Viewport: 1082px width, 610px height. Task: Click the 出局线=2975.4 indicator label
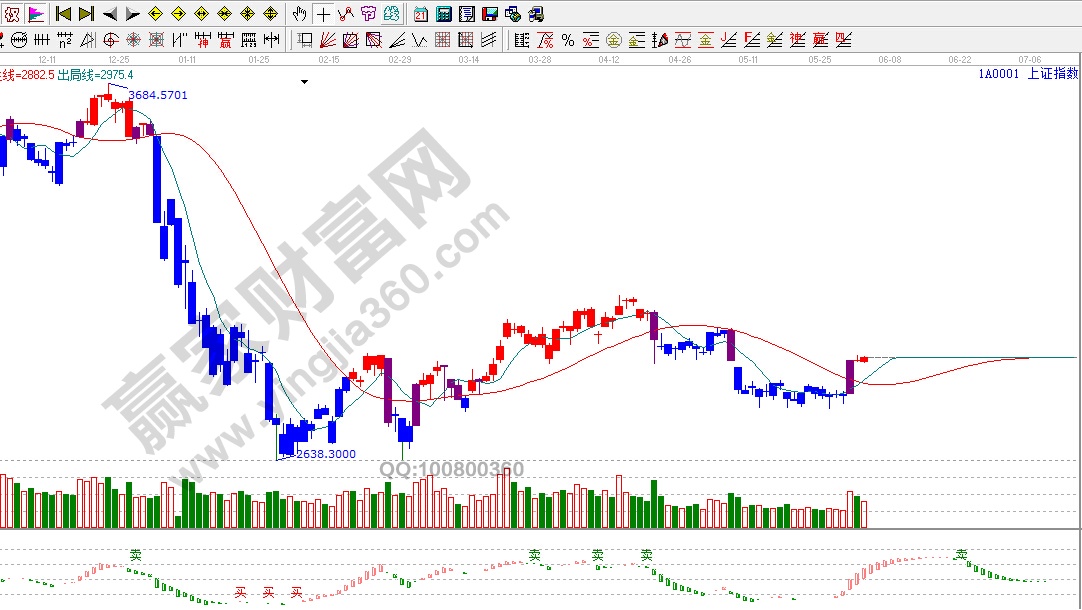(x=95, y=75)
